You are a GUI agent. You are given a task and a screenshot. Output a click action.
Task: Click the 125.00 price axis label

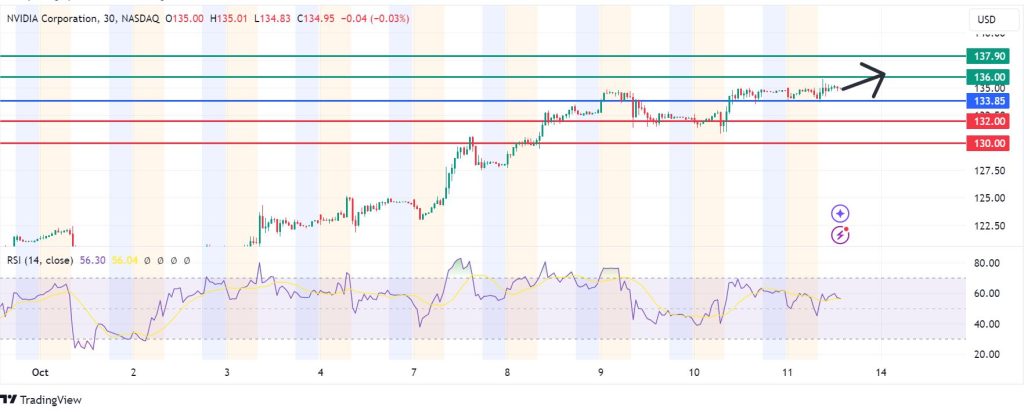pos(989,198)
